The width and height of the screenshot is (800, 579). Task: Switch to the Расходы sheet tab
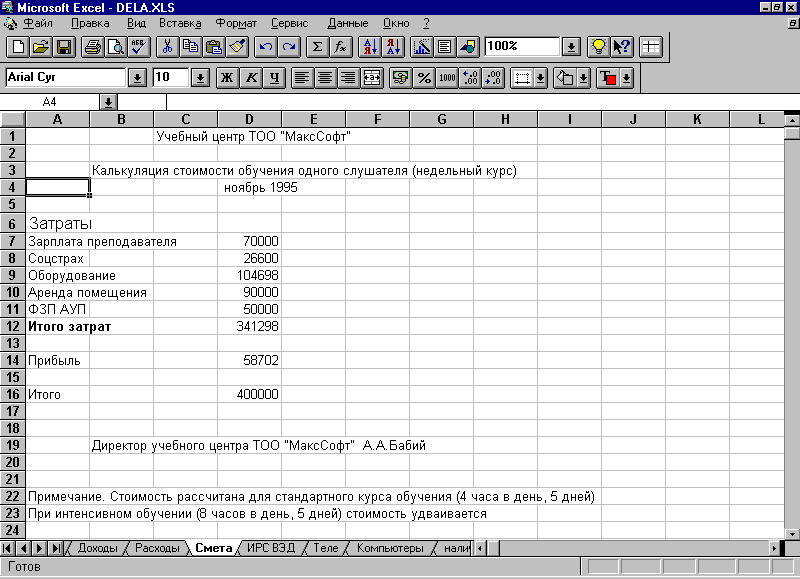coord(157,548)
